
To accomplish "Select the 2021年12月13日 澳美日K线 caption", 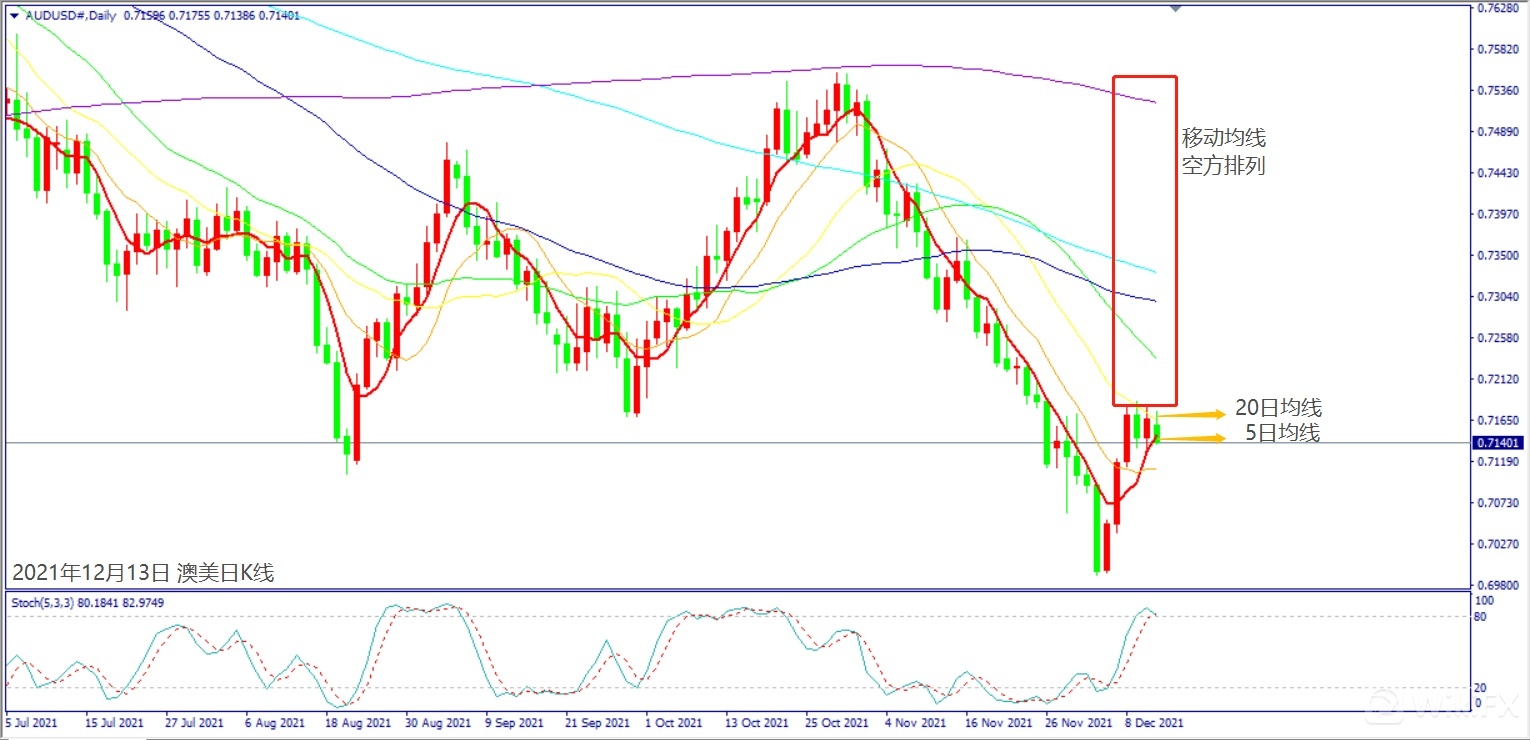I will [143, 573].
